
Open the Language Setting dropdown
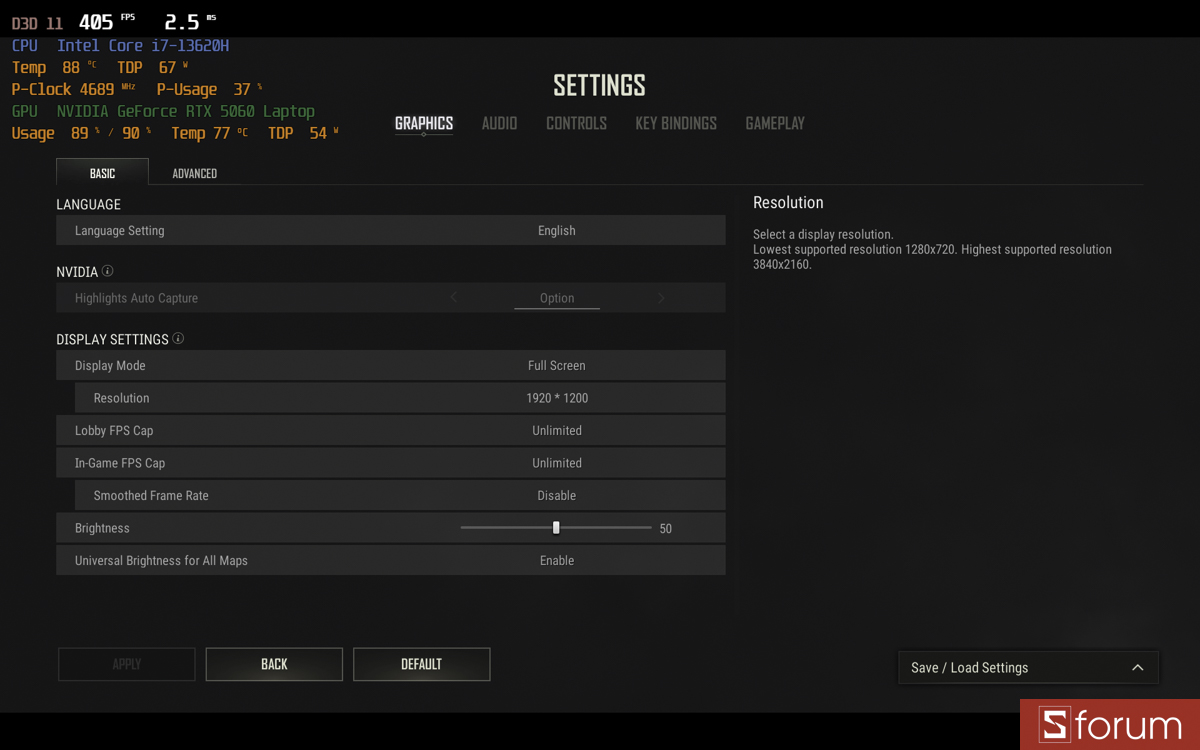tap(557, 230)
